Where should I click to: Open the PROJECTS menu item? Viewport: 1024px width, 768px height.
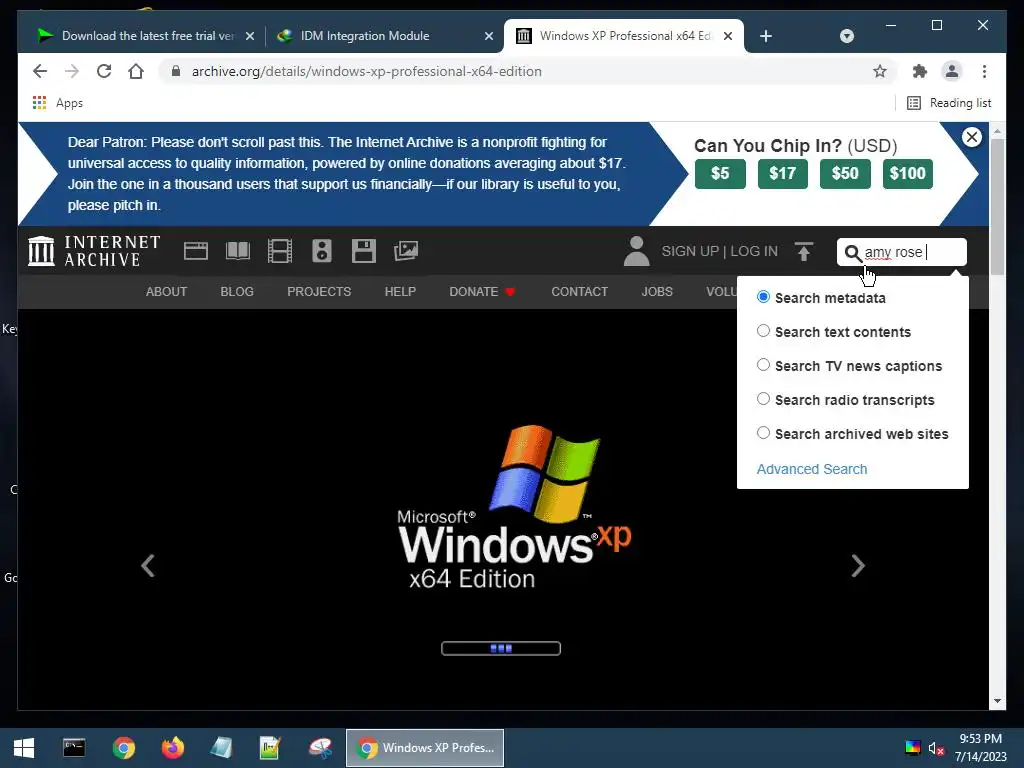pos(319,291)
